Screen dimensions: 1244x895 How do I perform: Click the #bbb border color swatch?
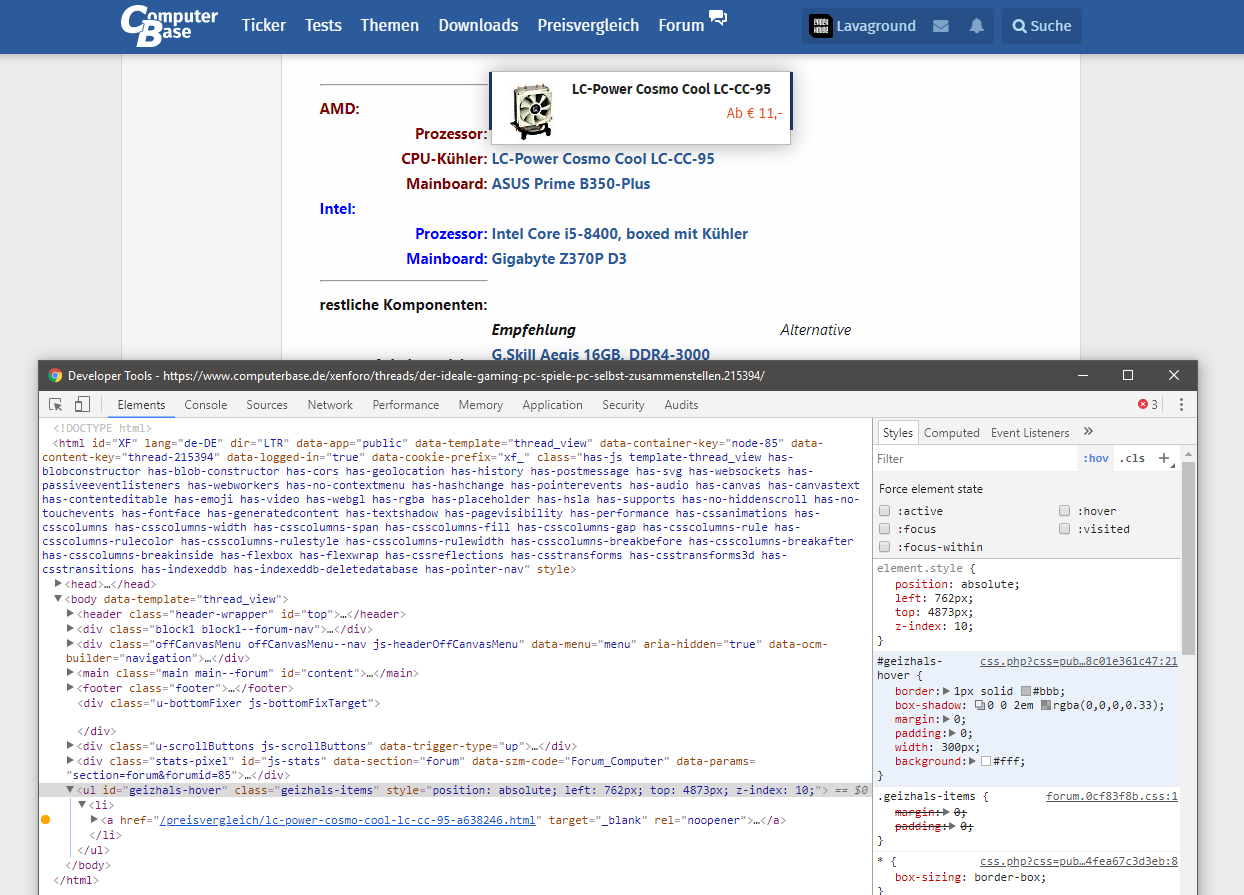pos(1026,691)
